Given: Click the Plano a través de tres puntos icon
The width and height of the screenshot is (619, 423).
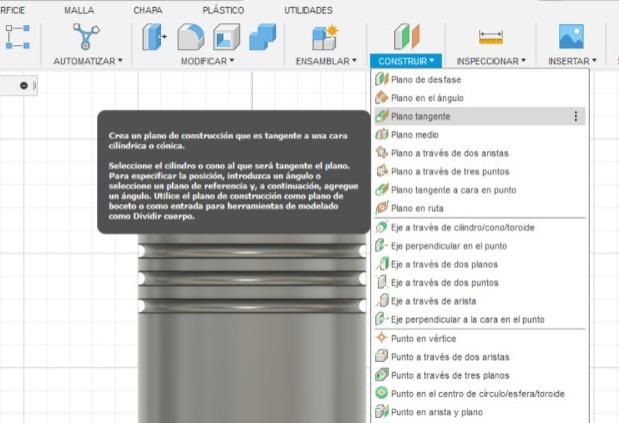Looking at the screenshot, I should pyautogui.click(x=382, y=171).
